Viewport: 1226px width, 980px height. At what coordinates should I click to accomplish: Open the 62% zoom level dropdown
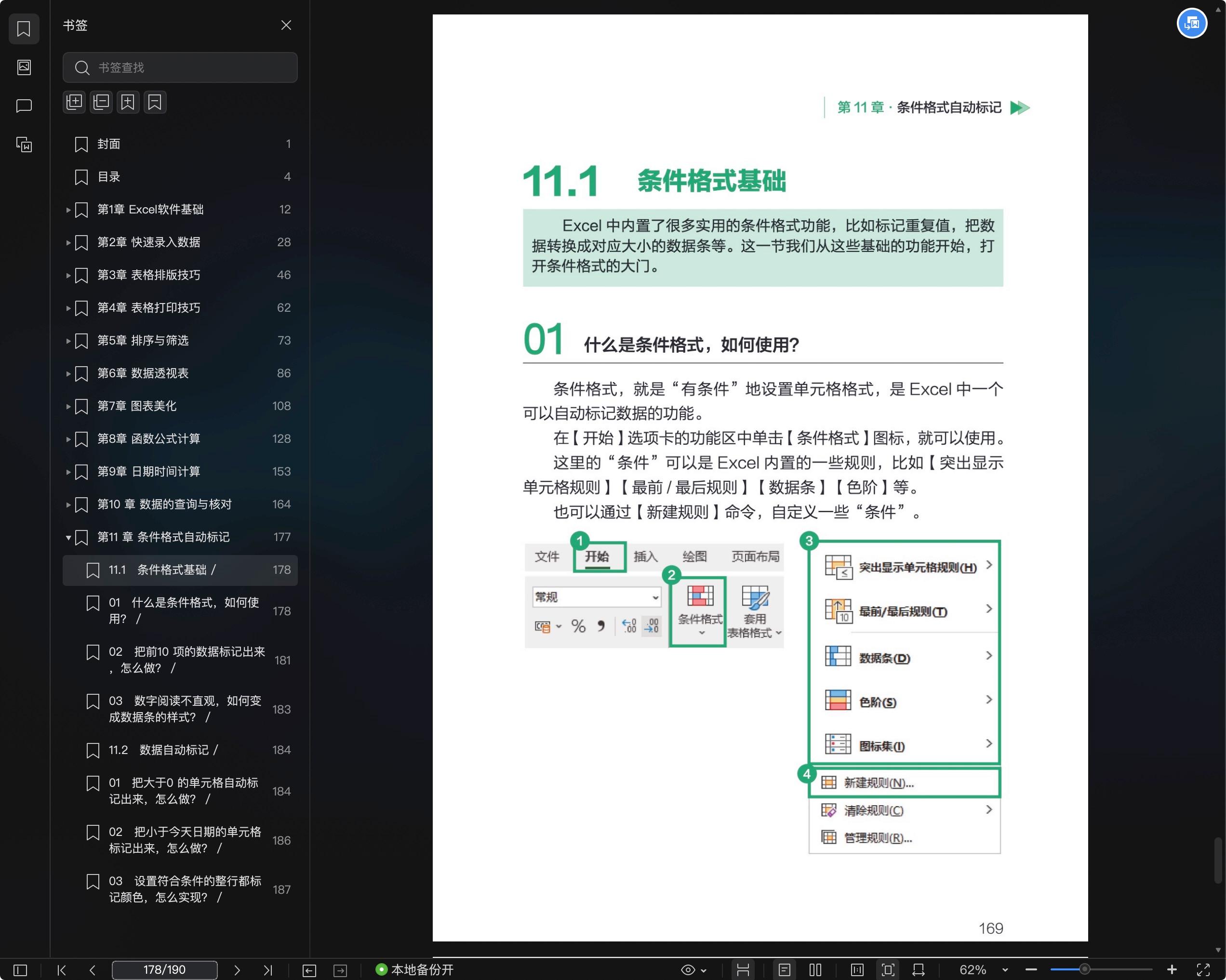[1005, 970]
